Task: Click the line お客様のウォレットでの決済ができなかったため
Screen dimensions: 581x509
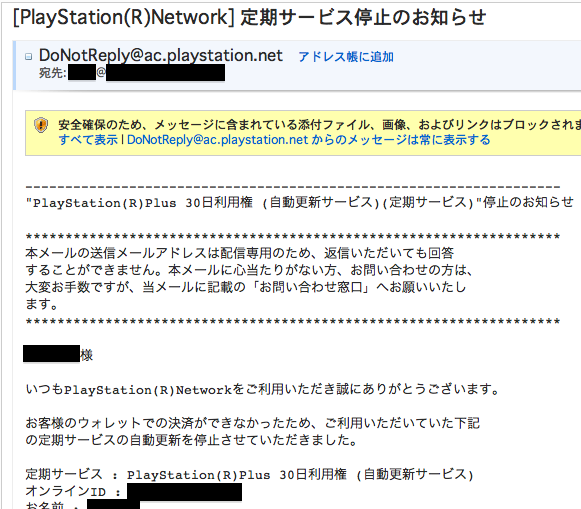Action: click(253, 423)
